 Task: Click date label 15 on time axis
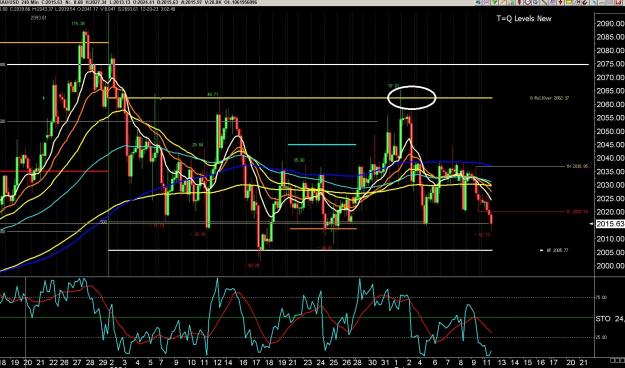click(x=528, y=363)
